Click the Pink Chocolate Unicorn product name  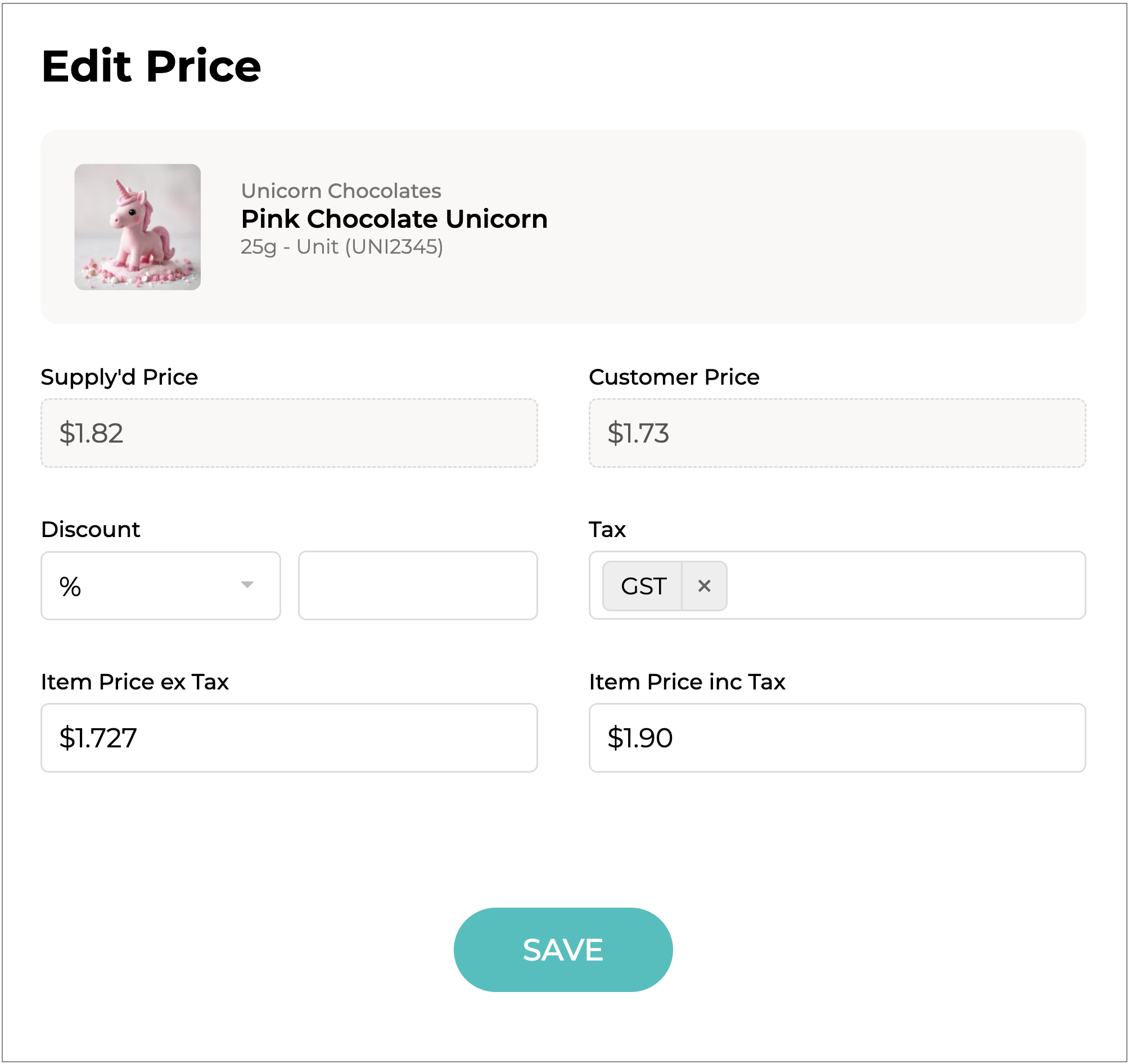(394, 219)
